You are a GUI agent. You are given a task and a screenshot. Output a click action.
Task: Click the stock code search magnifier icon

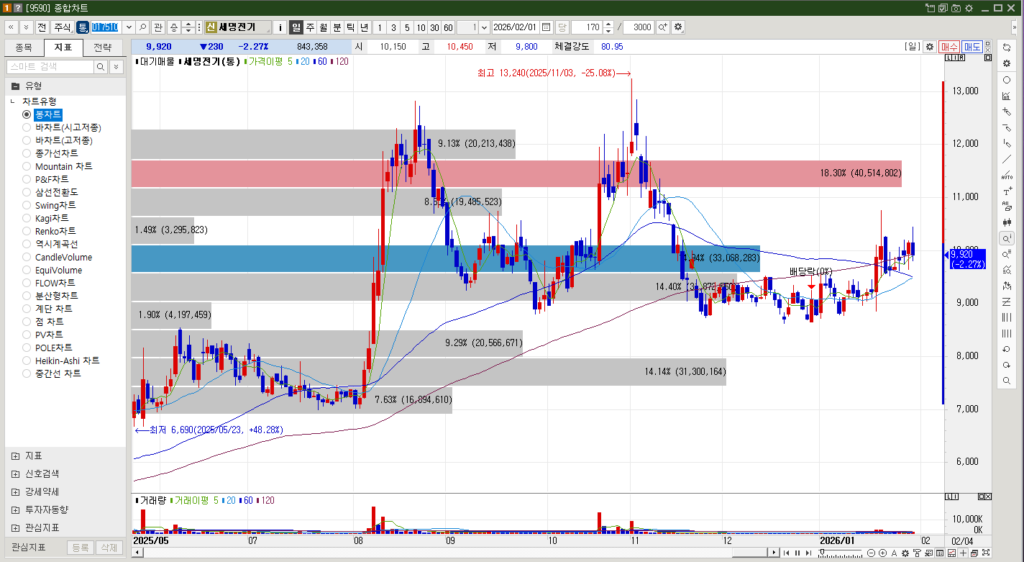(x=144, y=27)
